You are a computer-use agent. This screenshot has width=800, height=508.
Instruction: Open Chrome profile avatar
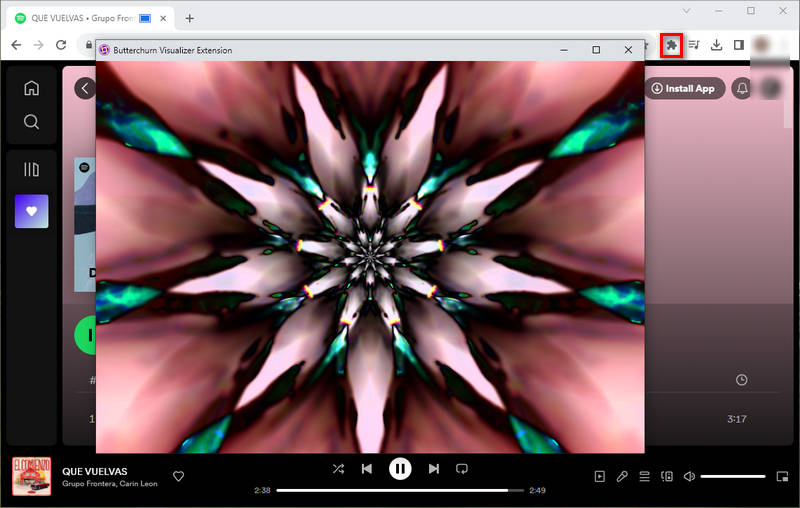click(761, 45)
